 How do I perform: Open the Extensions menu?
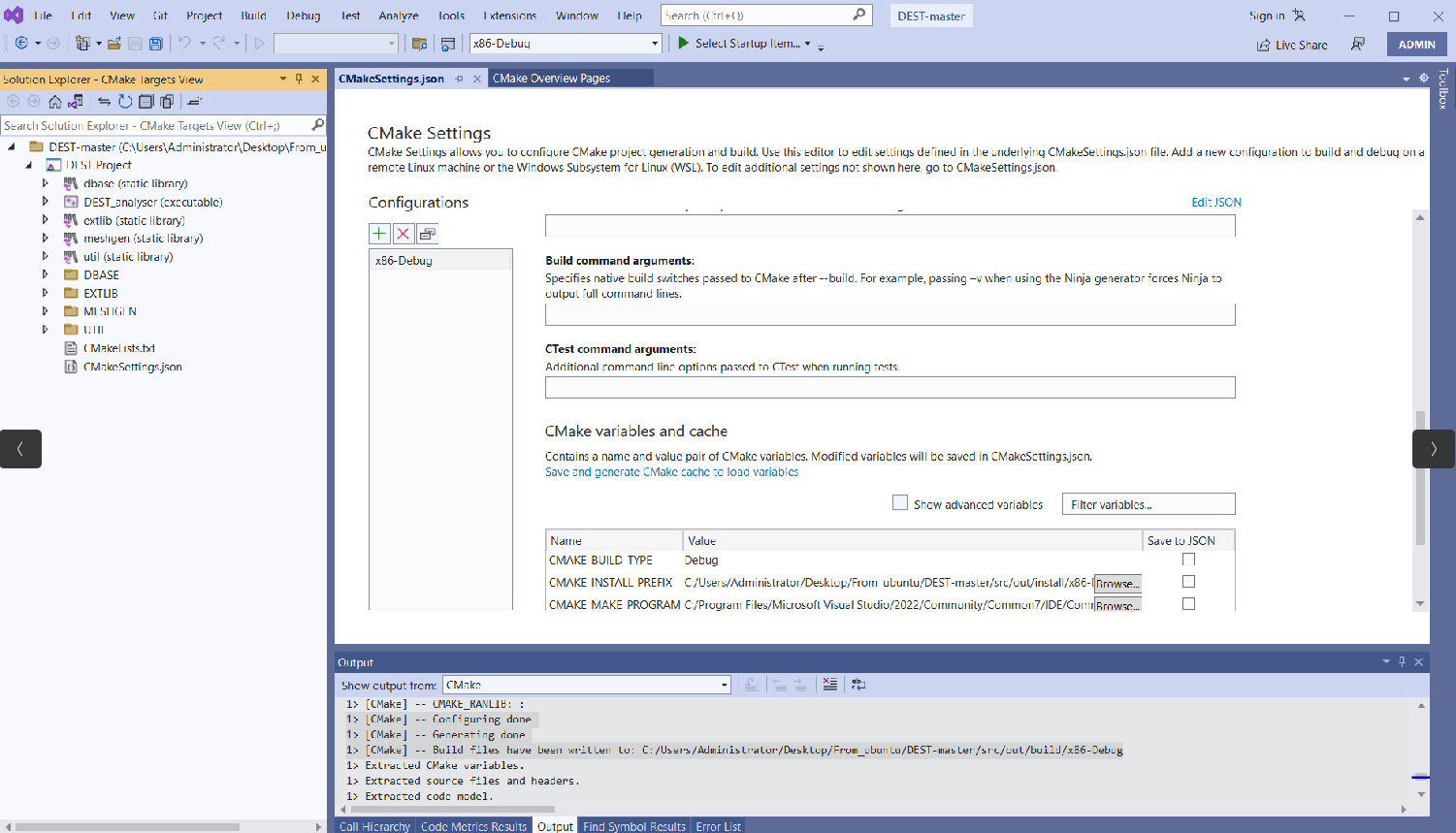click(509, 16)
